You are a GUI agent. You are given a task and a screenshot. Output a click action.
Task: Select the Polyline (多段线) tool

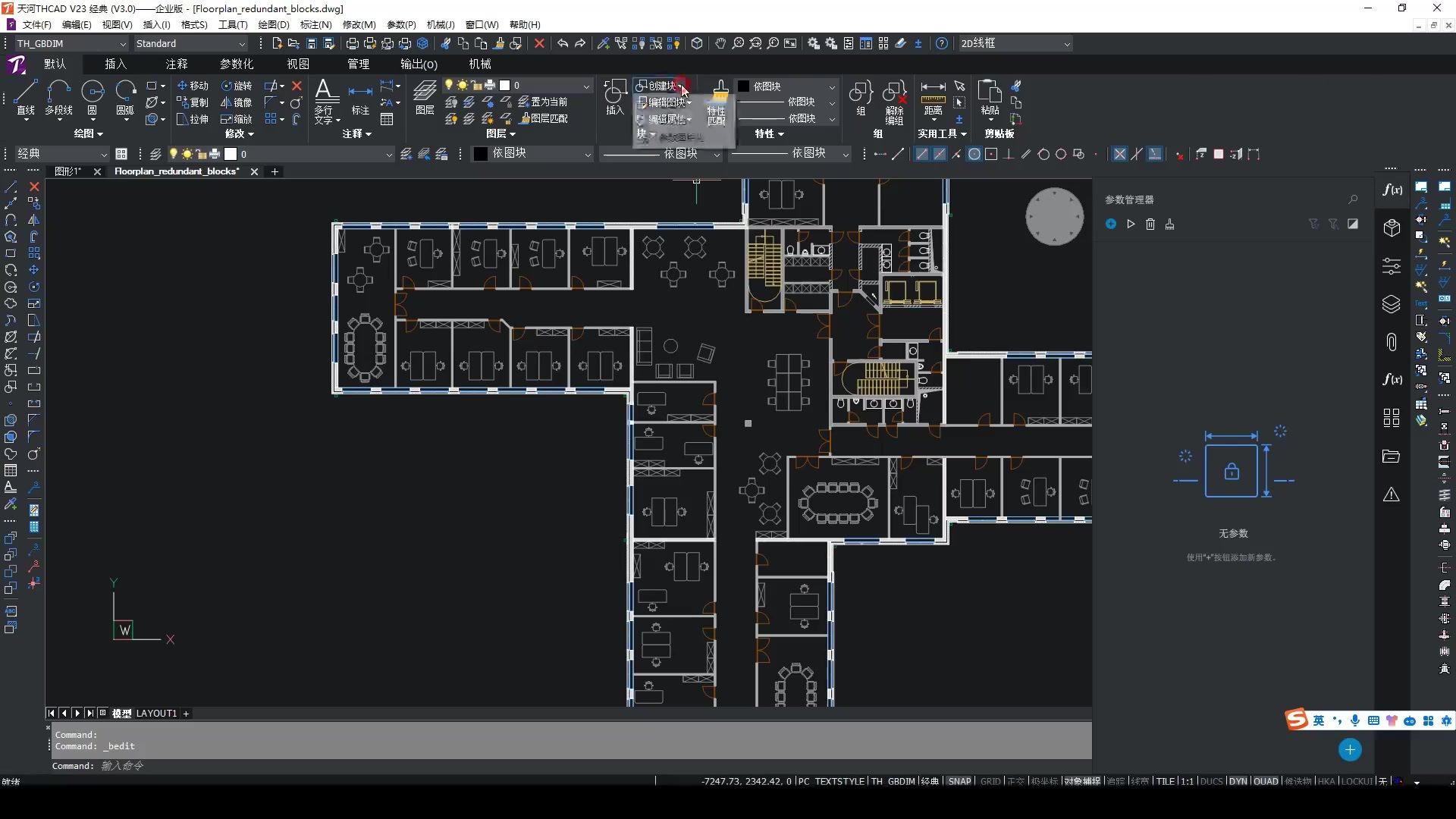click(58, 97)
